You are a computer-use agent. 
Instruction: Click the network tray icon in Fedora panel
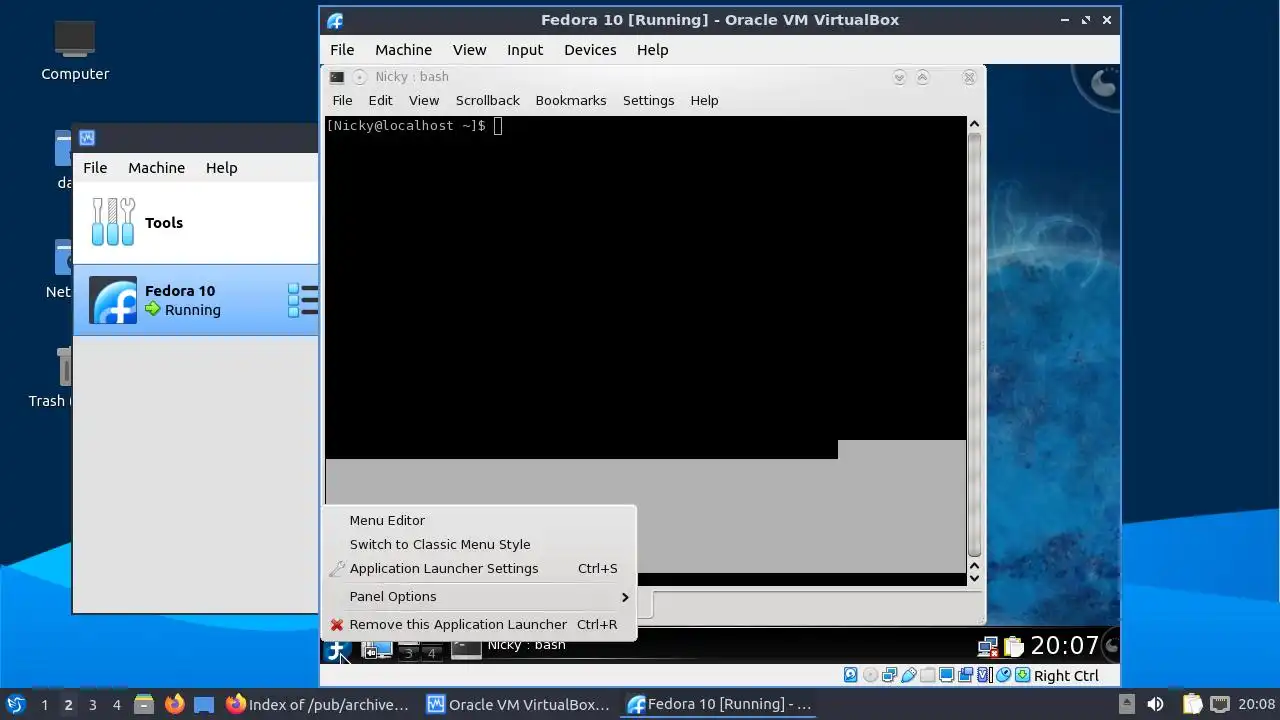(988, 647)
